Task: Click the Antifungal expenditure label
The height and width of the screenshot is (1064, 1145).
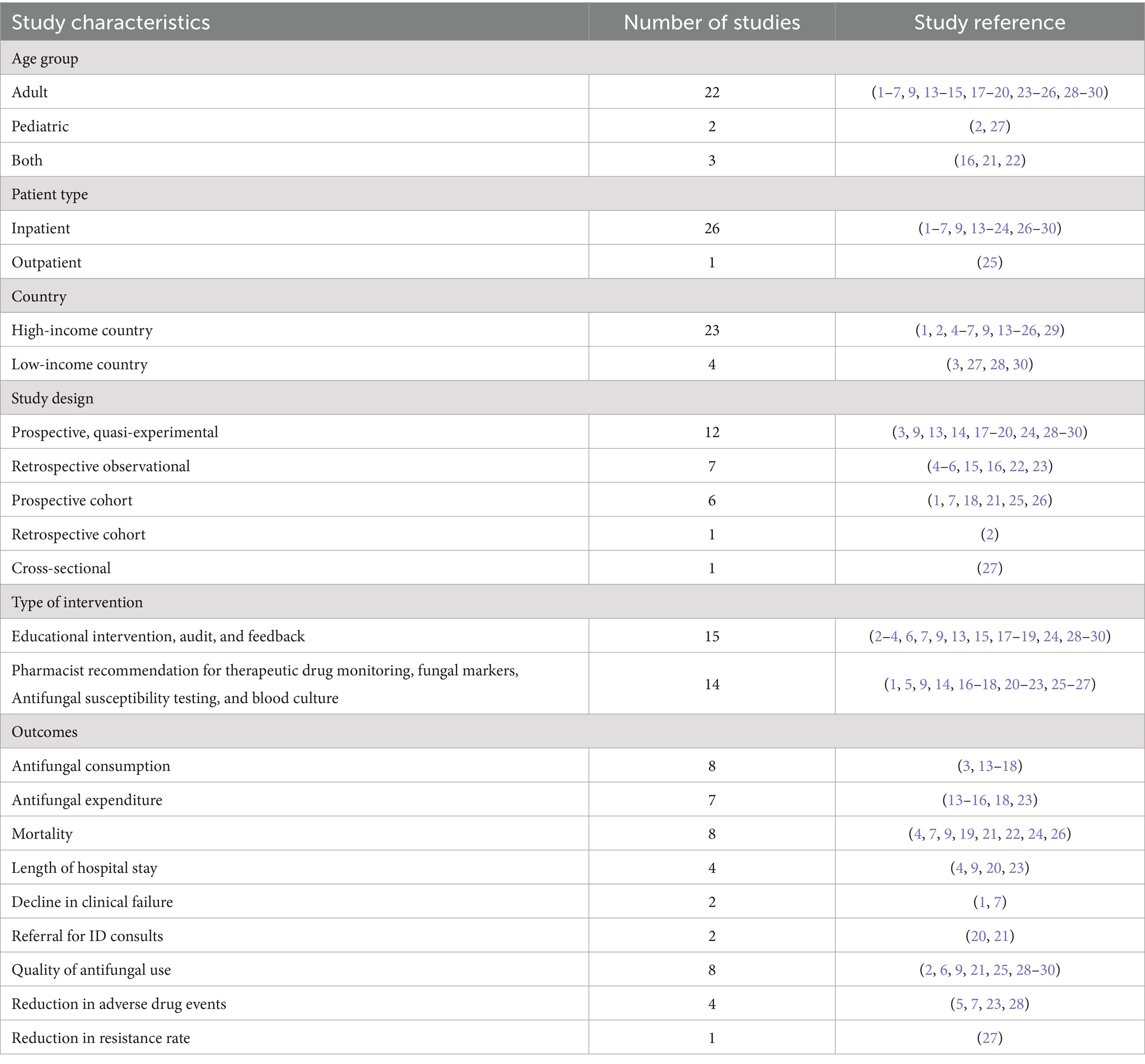Action: click(87, 799)
